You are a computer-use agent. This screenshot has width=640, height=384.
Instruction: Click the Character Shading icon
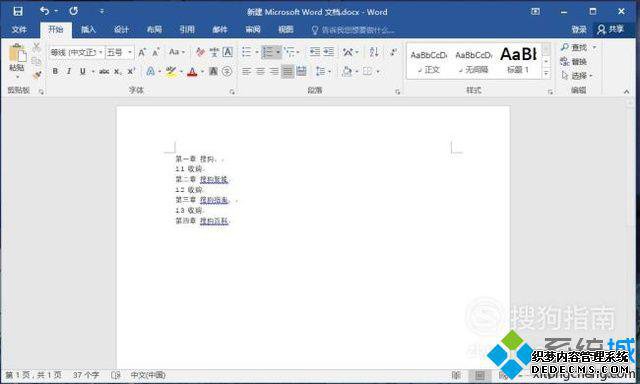click(213, 71)
